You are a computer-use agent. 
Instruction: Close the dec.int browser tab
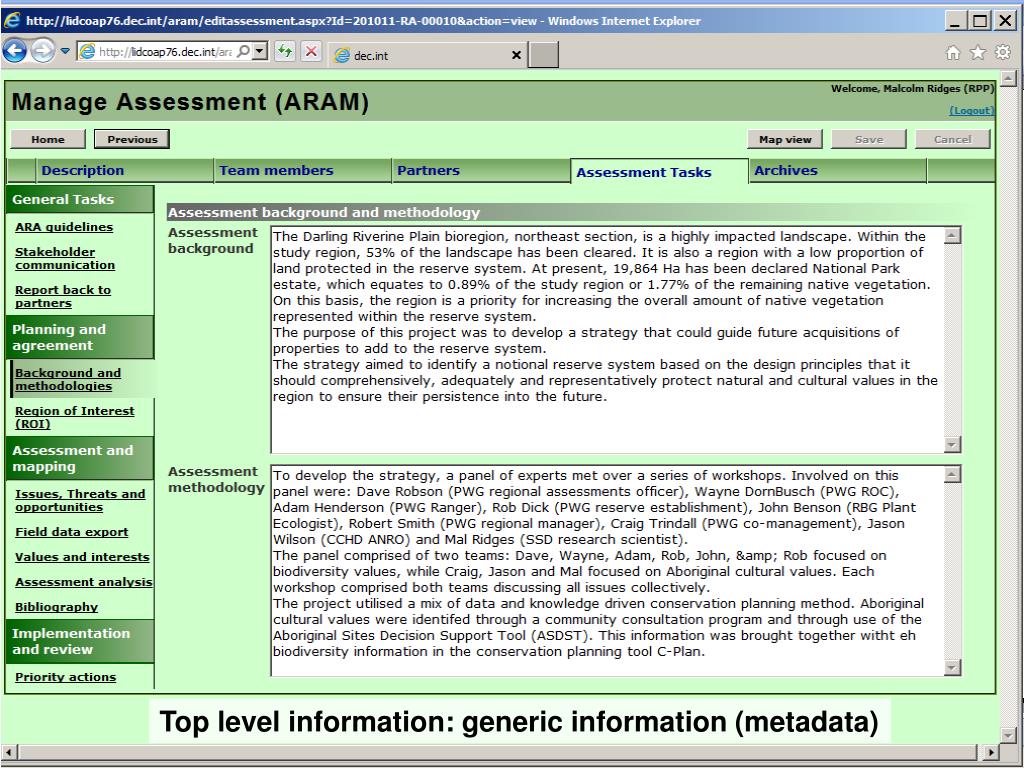(516, 56)
